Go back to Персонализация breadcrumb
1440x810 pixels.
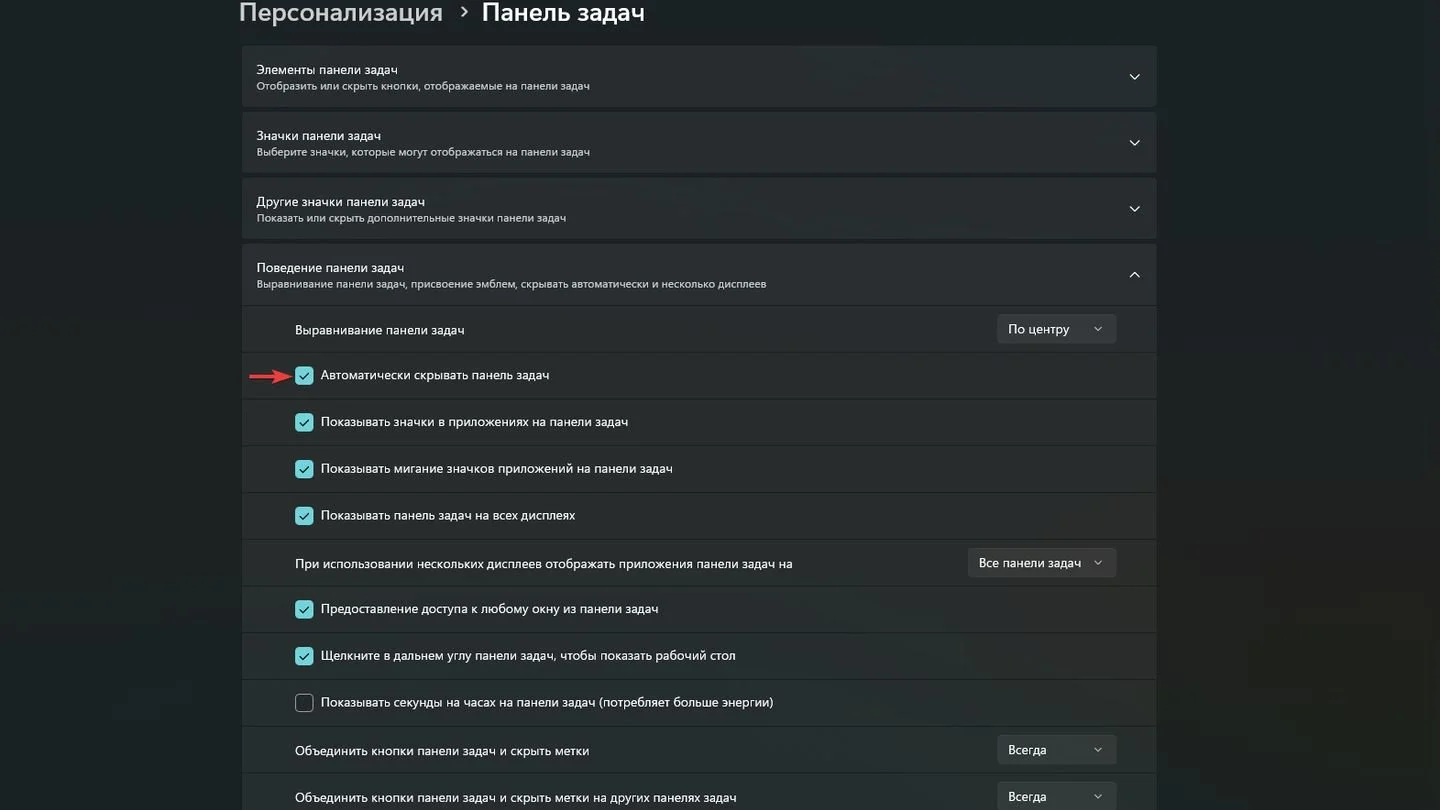pos(341,13)
